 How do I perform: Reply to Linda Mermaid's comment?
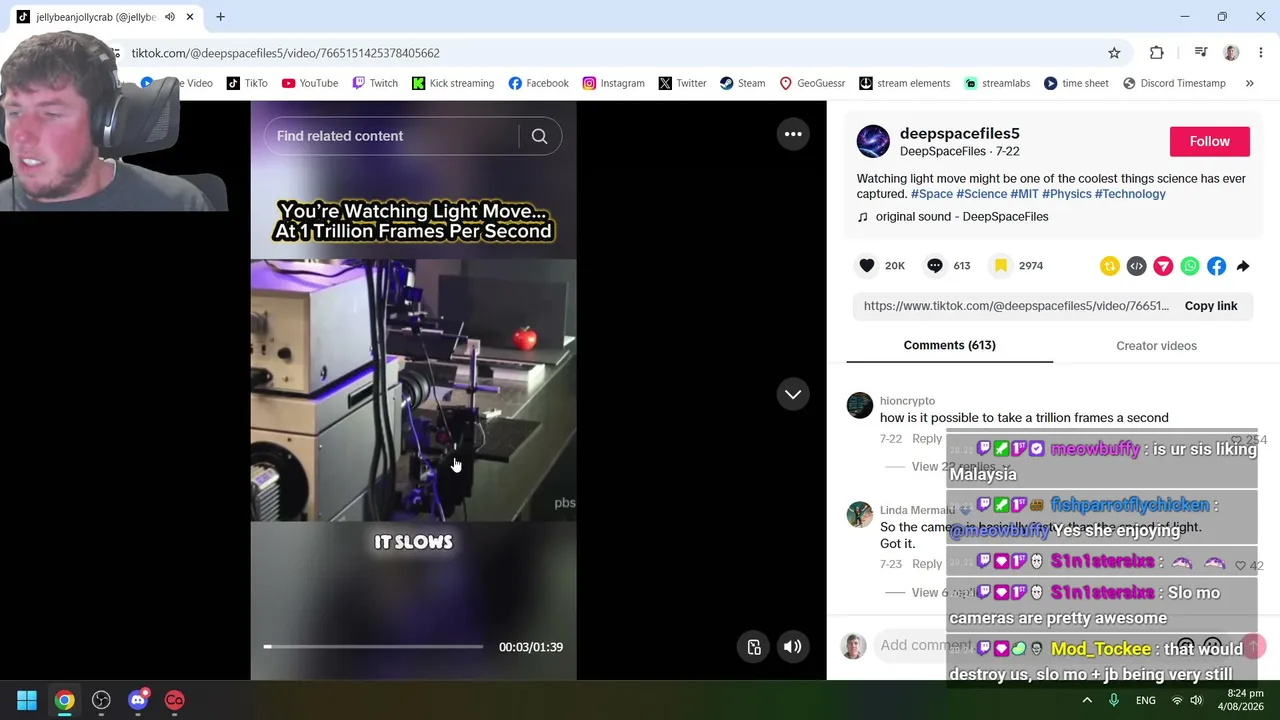coord(927,564)
